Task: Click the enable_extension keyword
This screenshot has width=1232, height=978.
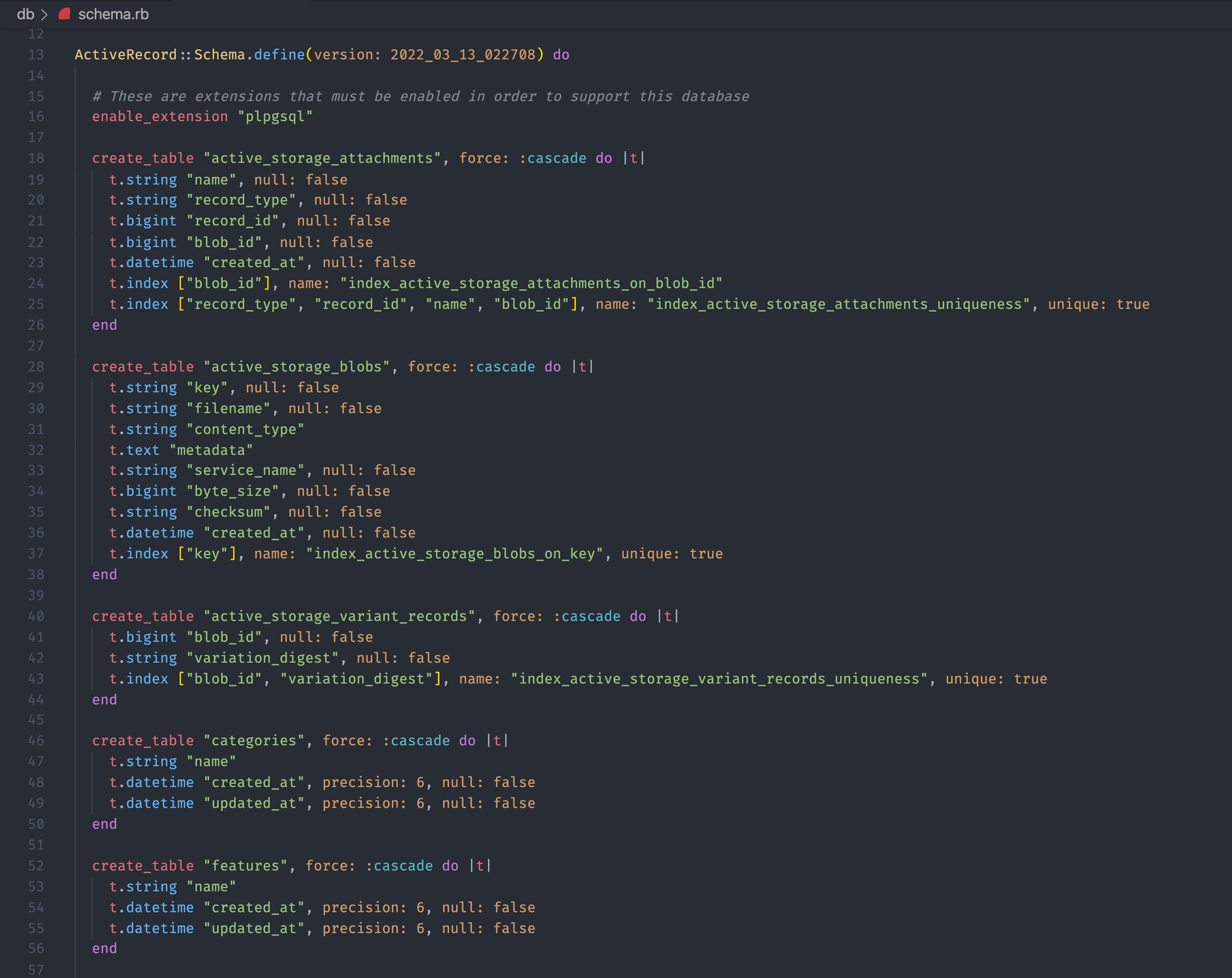Action: click(x=160, y=117)
